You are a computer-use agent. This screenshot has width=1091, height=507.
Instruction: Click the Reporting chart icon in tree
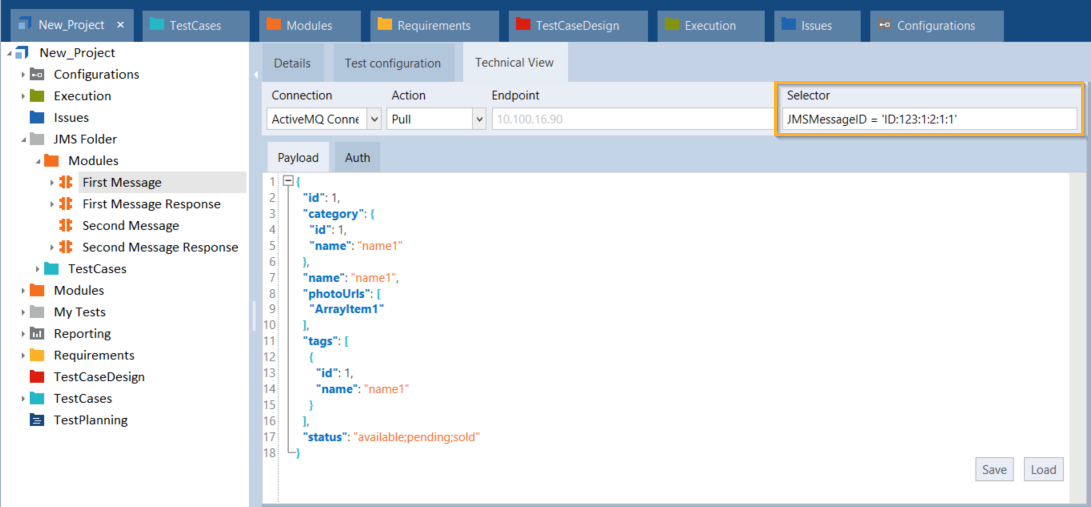tap(37, 334)
